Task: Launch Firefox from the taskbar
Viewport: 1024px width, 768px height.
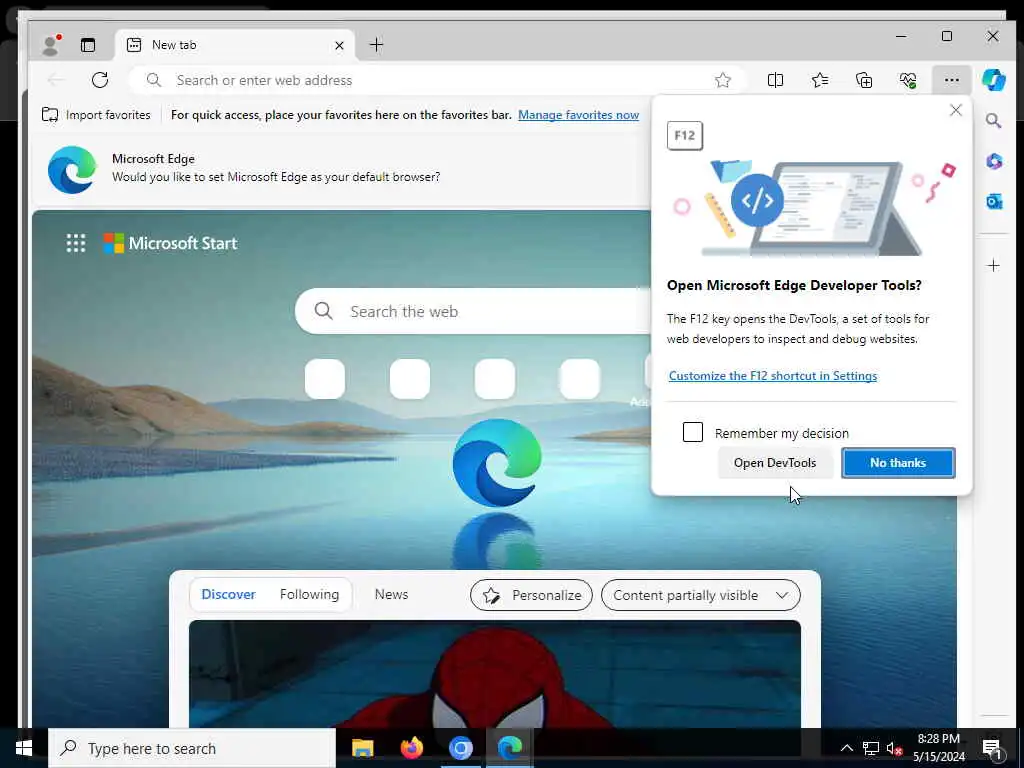Action: click(411, 748)
